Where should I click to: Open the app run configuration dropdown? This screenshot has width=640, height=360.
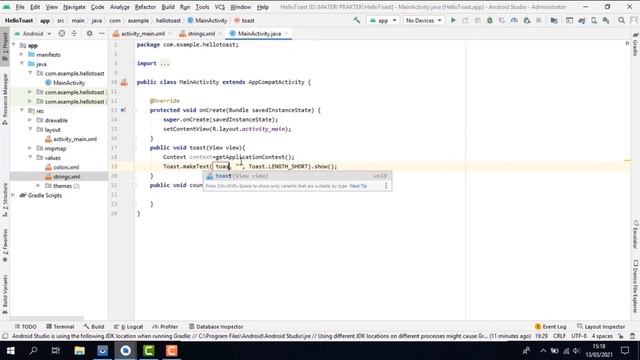pos(383,20)
